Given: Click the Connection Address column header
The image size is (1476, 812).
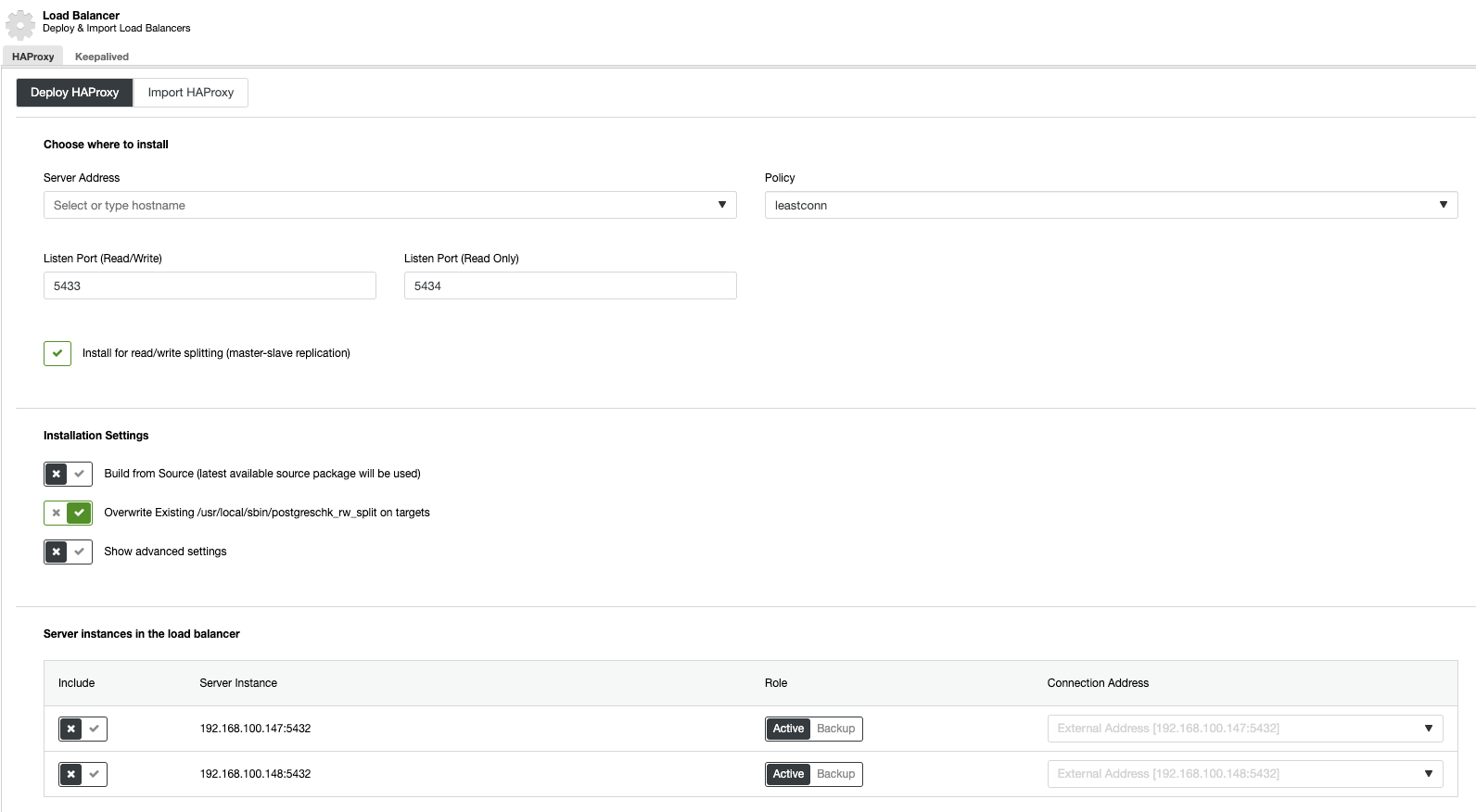Looking at the screenshot, I should click(1098, 683).
